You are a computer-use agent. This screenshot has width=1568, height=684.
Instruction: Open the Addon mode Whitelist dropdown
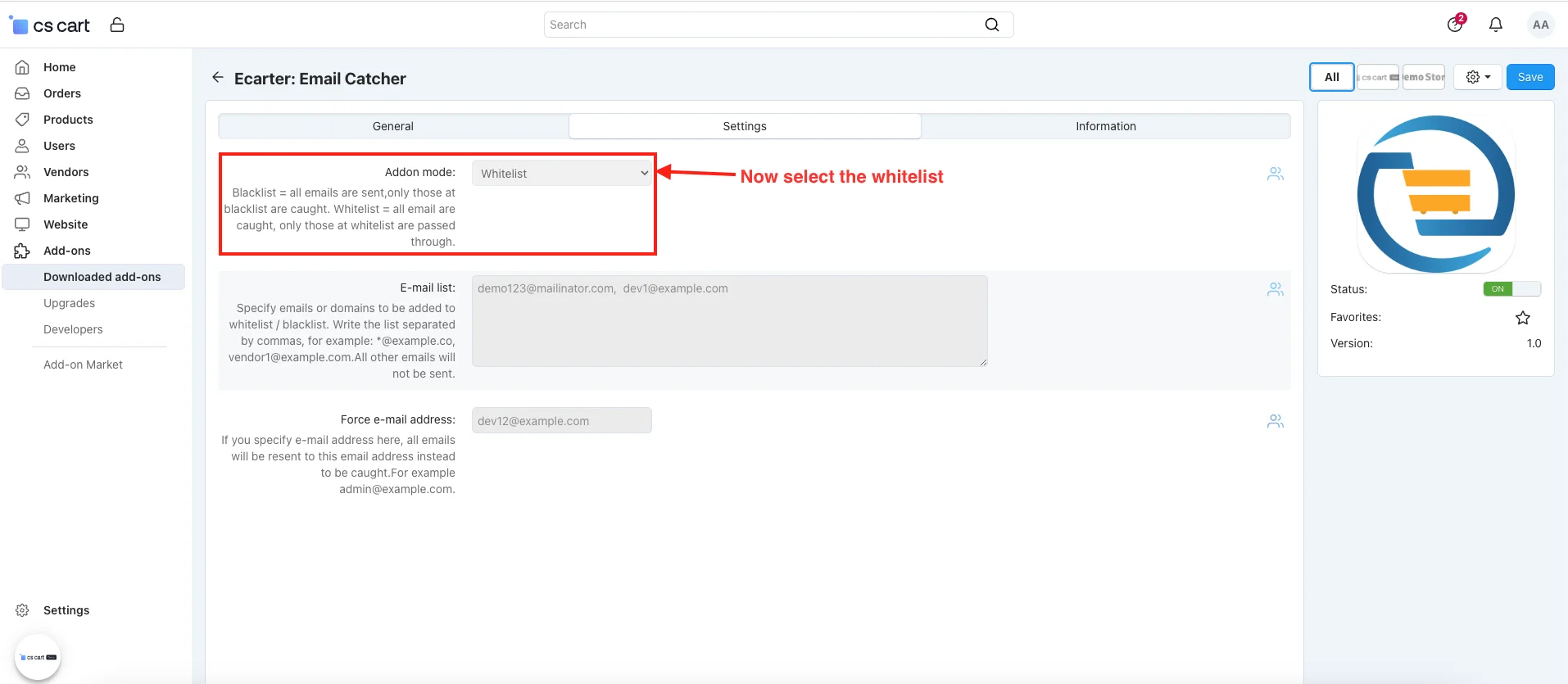coord(562,174)
